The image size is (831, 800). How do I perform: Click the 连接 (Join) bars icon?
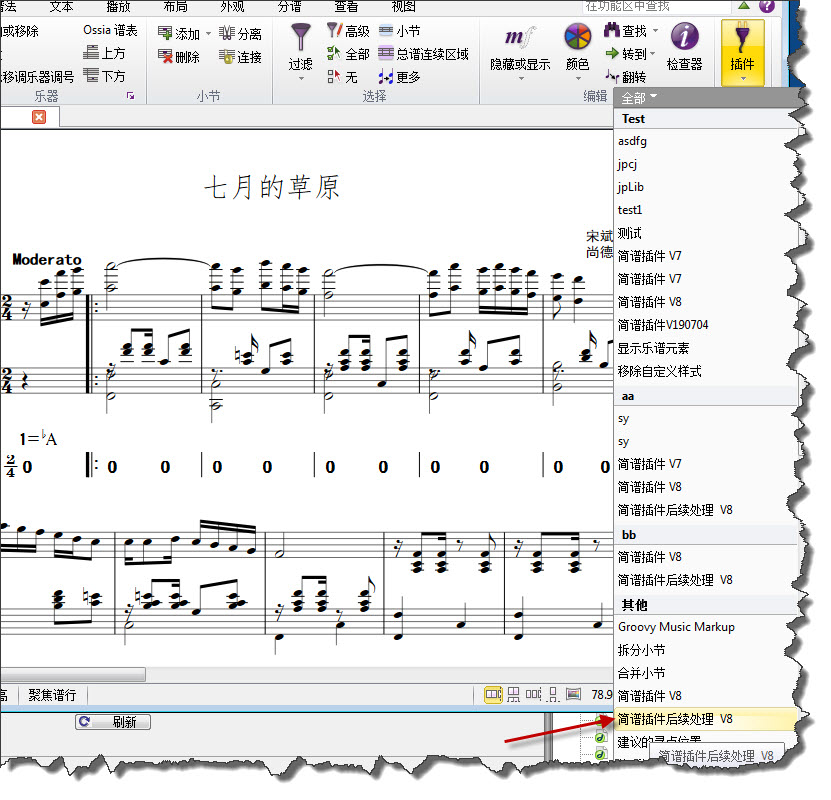(x=228, y=57)
